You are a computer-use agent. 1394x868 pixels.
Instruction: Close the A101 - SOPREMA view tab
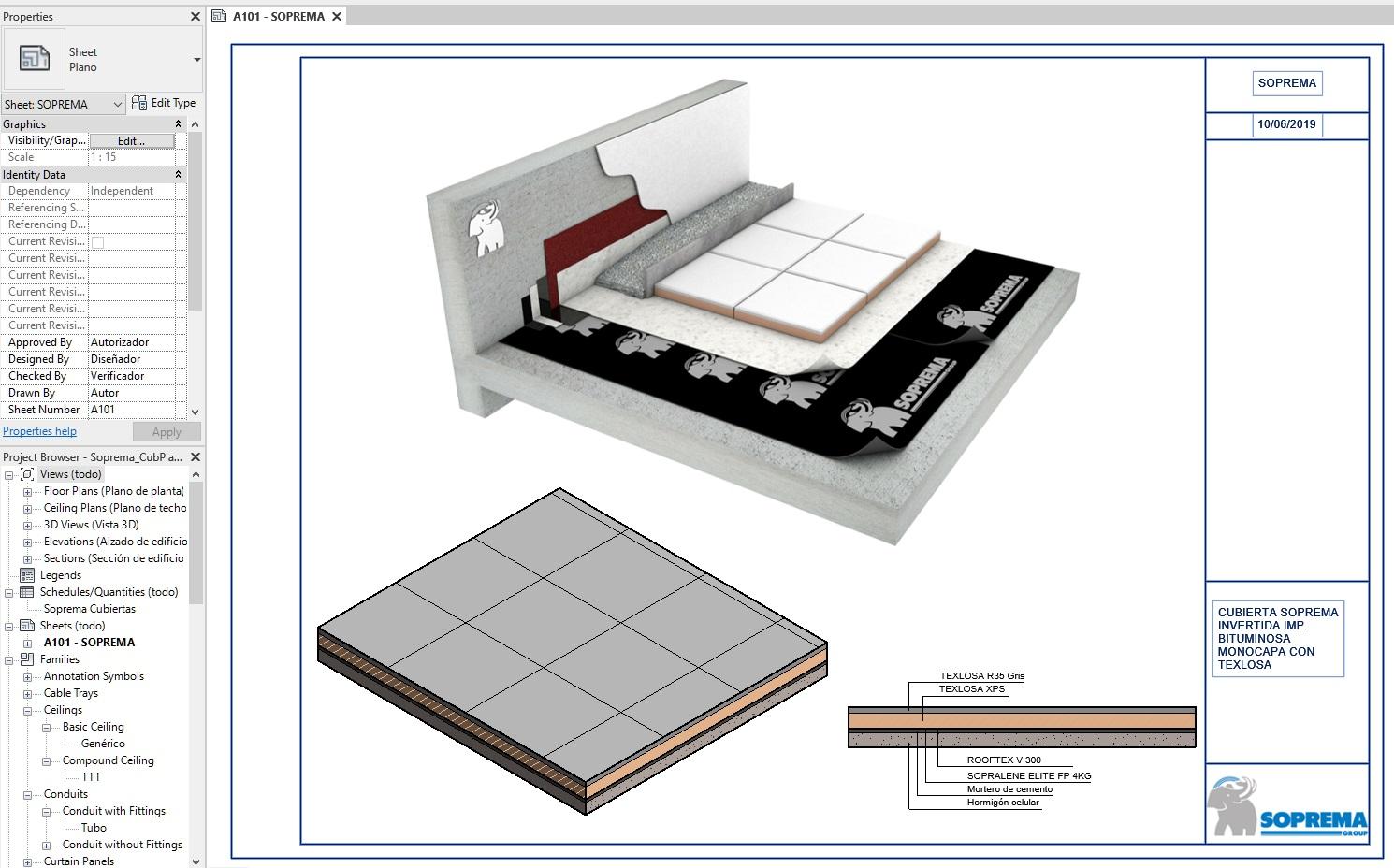[x=337, y=16]
